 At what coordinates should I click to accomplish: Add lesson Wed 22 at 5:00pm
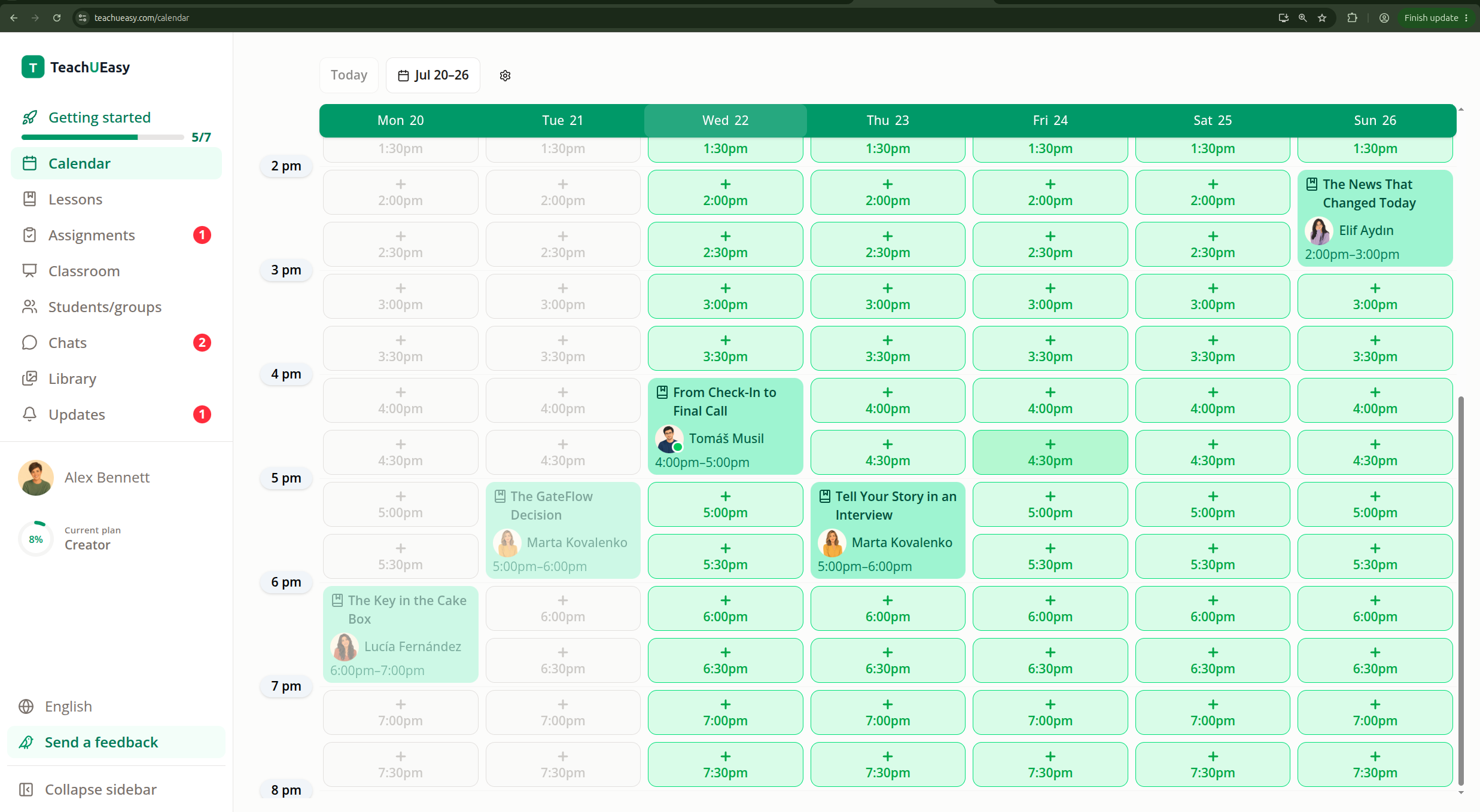click(x=725, y=505)
